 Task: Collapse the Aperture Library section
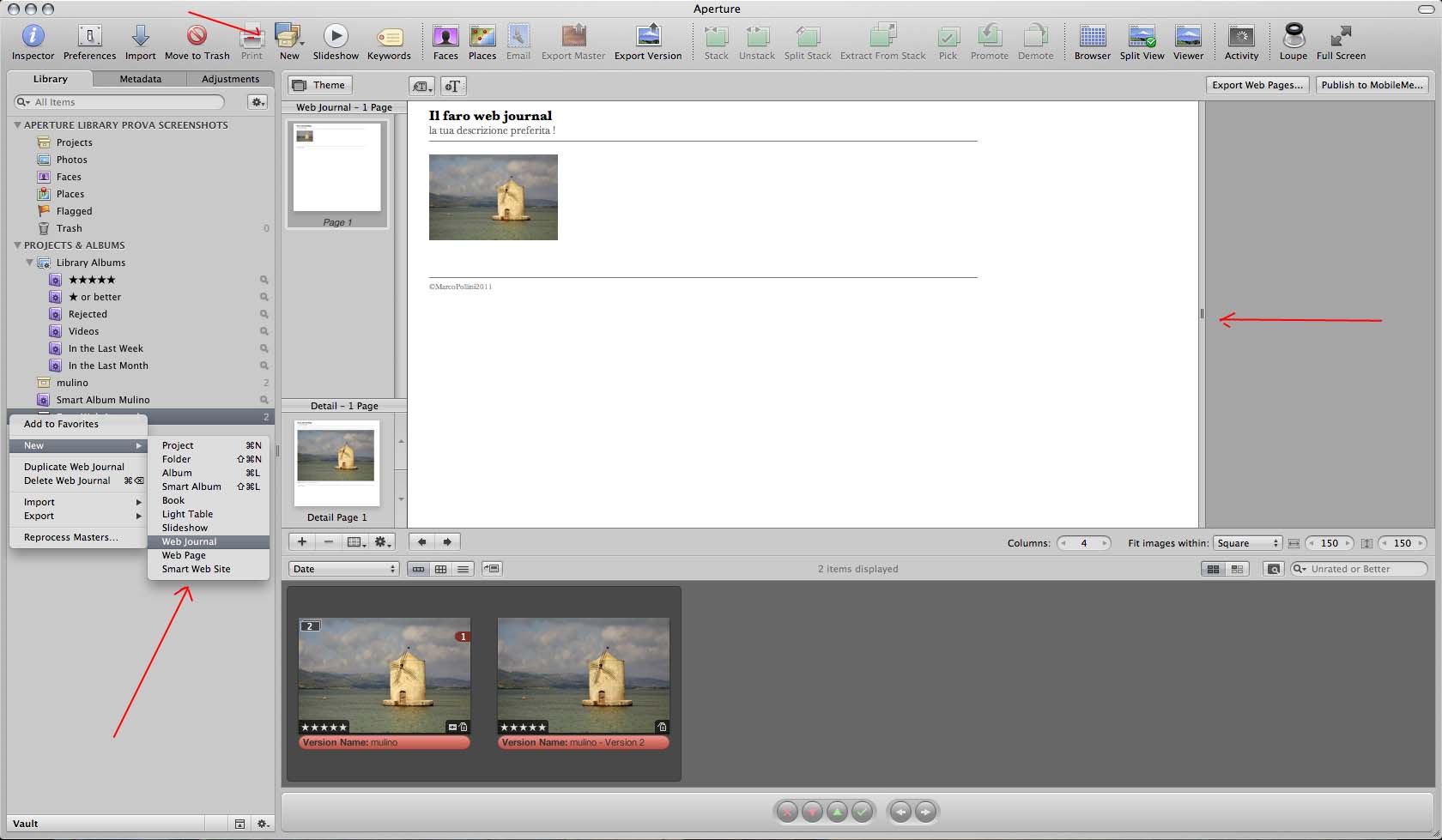17,125
